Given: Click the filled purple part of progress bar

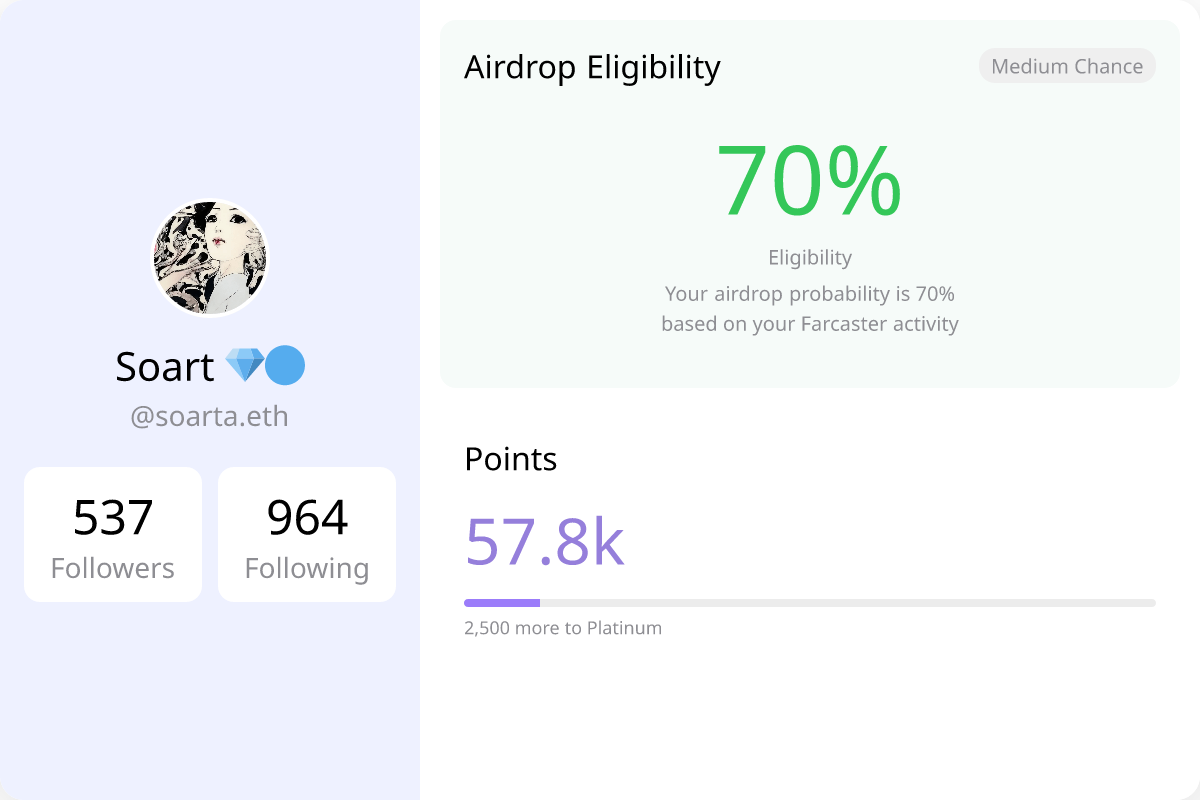Looking at the screenshot, I should [502, 603].
